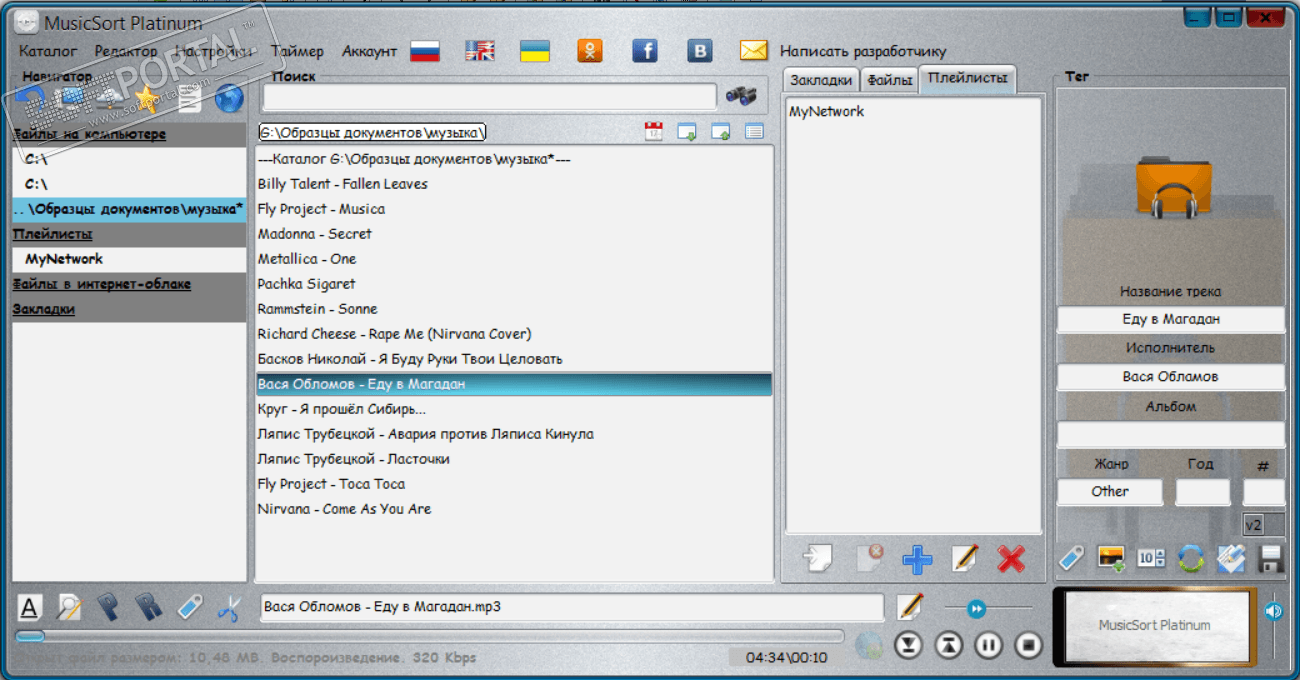
Task: Click the blue tag label icon in Тег panel
Action: tap(1071, 558)
